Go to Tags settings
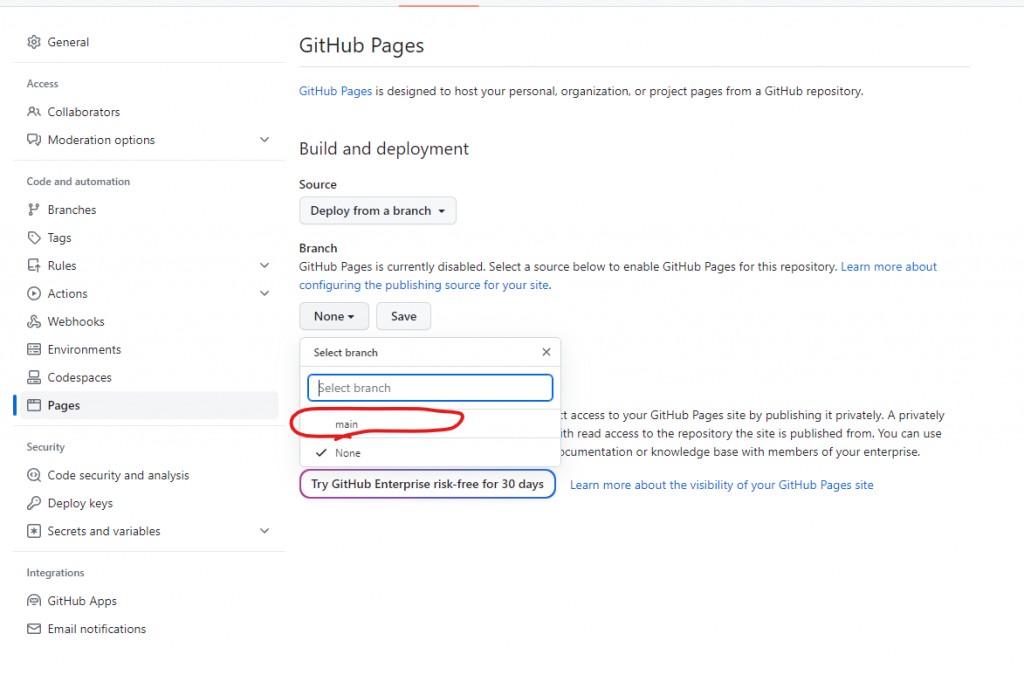The width and height of the screenshot is (1024, 675). 59,238
